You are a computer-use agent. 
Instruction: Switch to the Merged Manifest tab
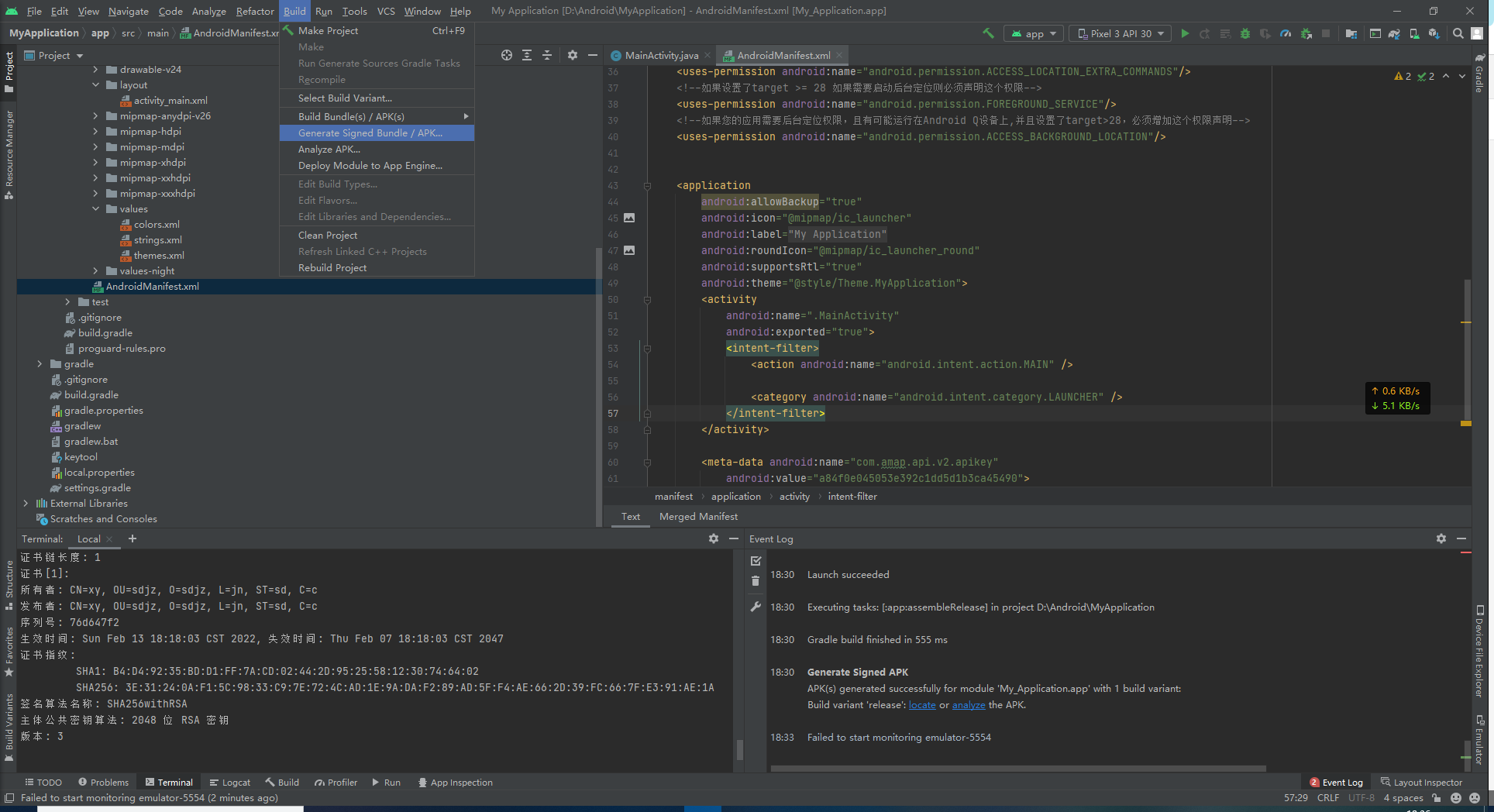click(698, 516)
